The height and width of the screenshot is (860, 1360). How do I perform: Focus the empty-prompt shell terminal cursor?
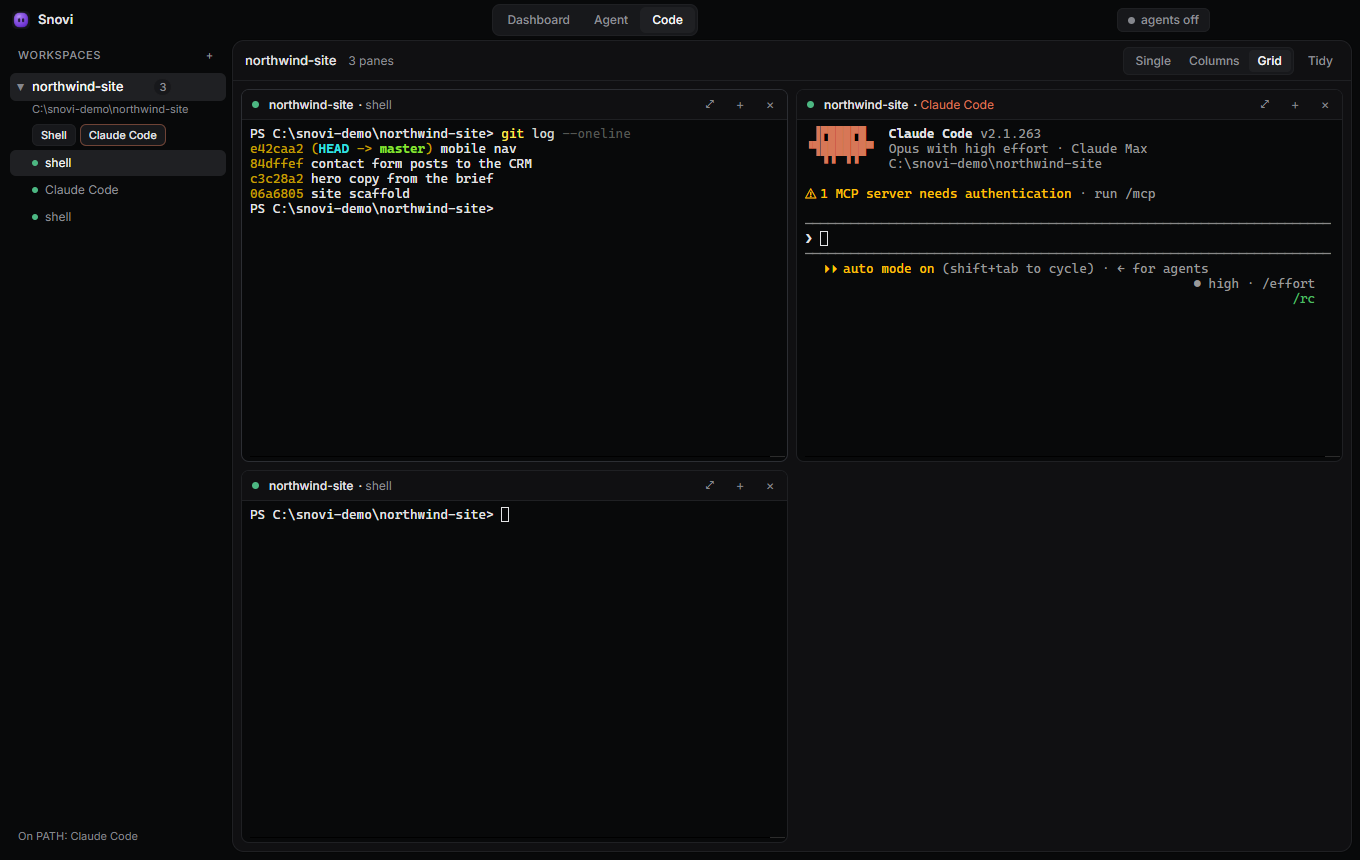[x=505, y=515]
